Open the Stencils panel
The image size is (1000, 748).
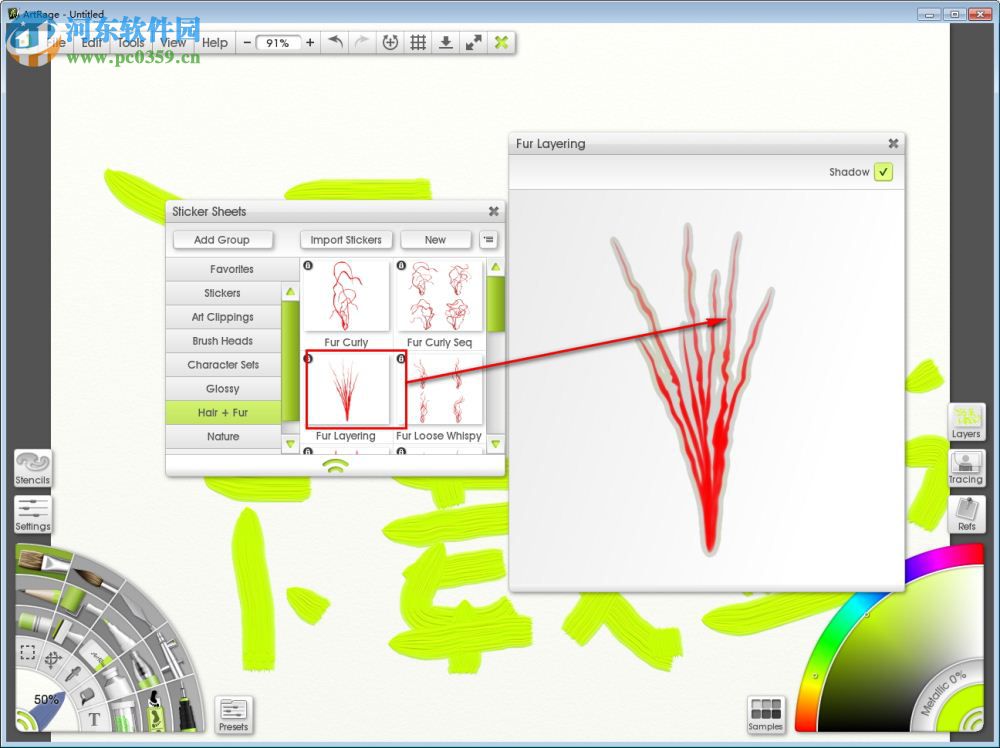(32, 467)
